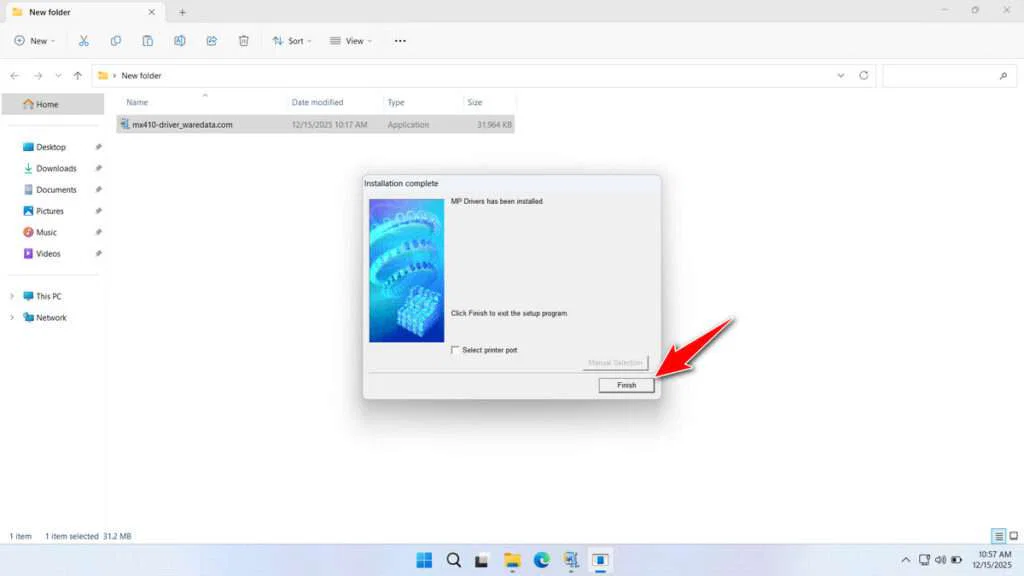
Task: Open the Sort dropdown menu
Action: (291, 40)
